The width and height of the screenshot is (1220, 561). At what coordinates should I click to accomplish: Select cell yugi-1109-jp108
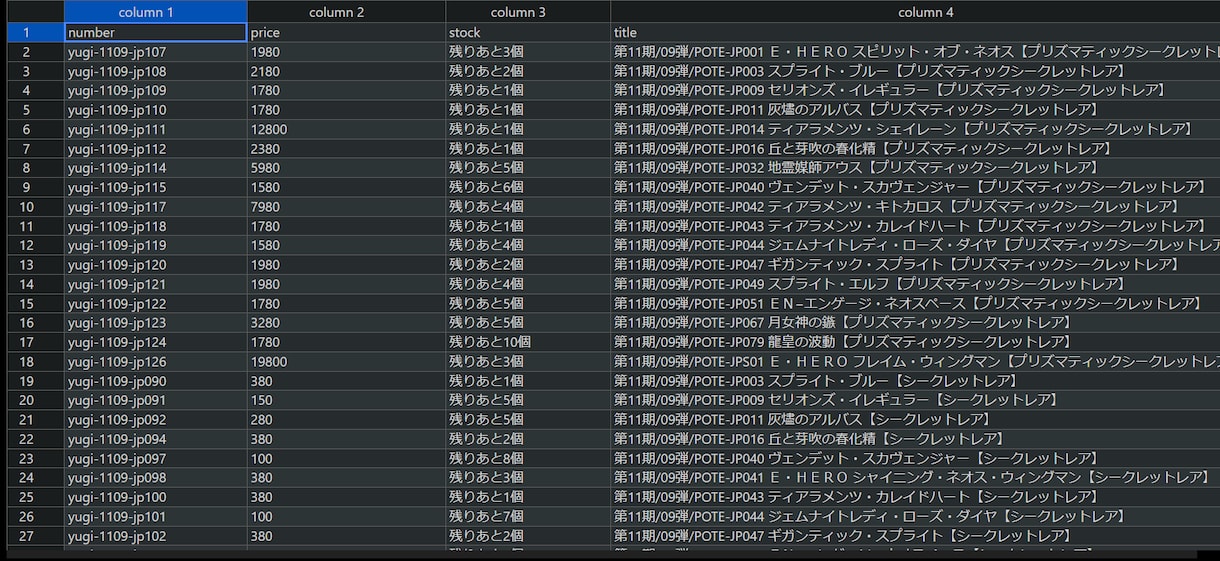coord(155,71)
